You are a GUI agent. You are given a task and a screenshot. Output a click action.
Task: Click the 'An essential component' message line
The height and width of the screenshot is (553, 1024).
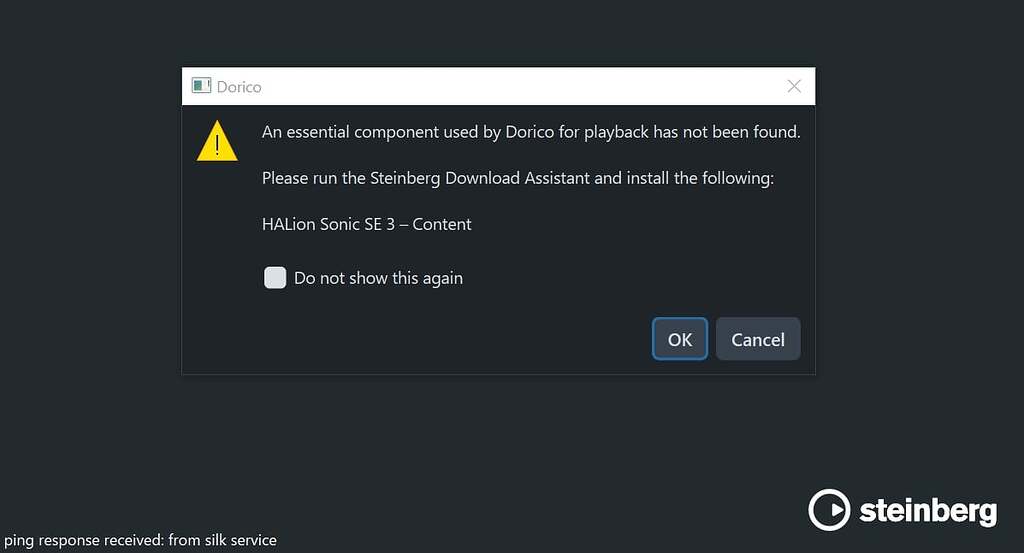click(x=531, y=132)
